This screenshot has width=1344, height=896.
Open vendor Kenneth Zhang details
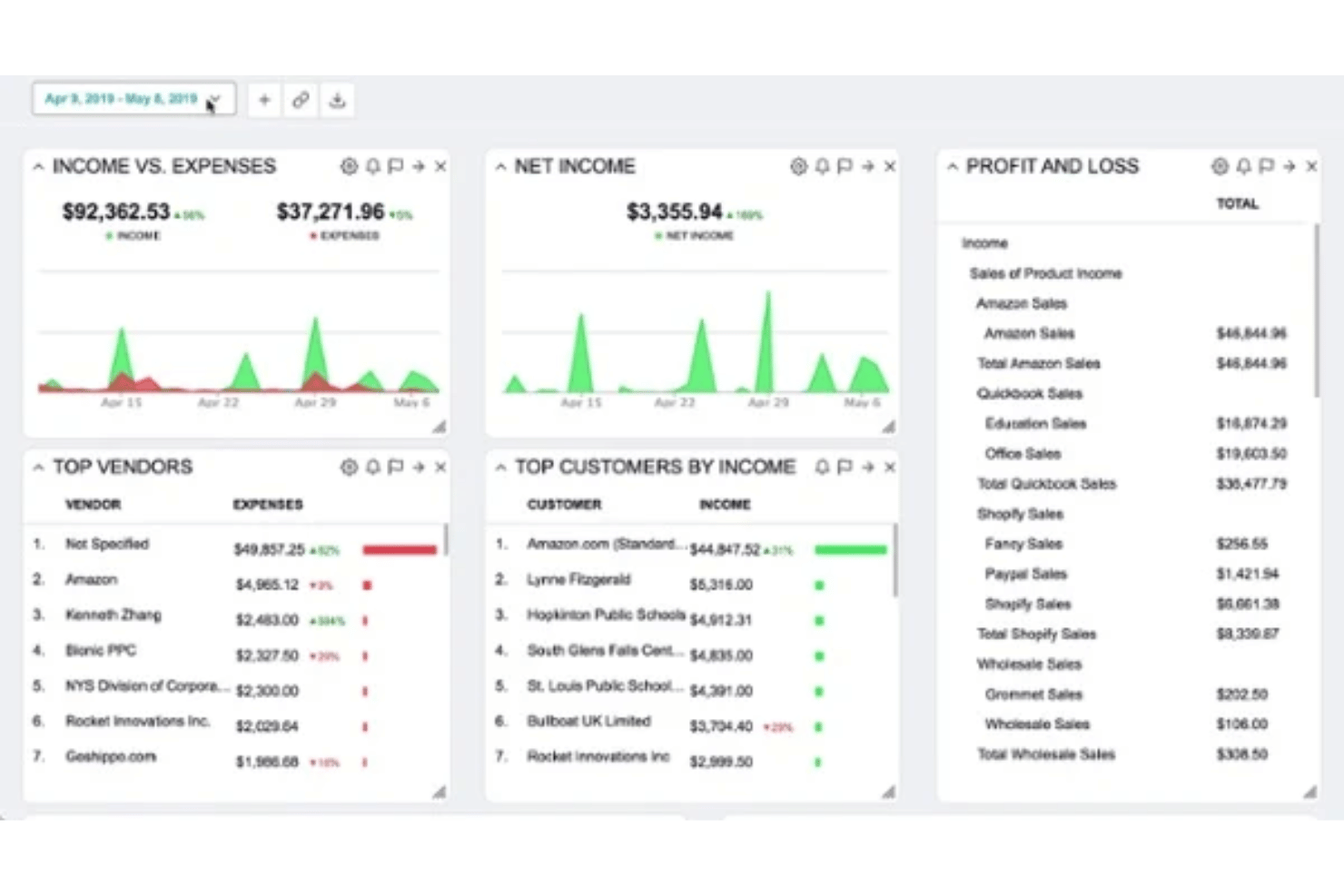tap(113, 615)
